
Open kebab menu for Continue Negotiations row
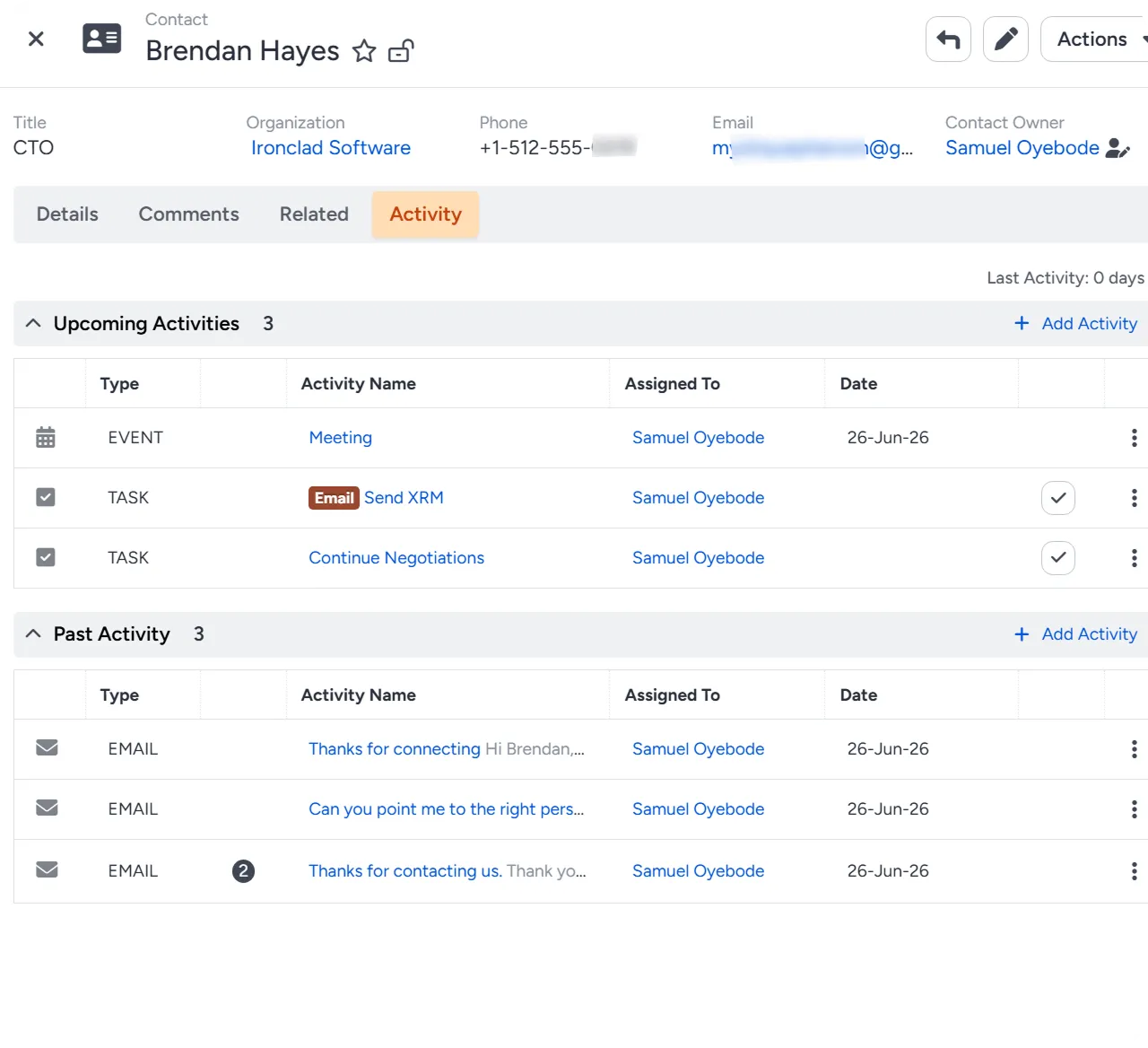click(1134, 558)
